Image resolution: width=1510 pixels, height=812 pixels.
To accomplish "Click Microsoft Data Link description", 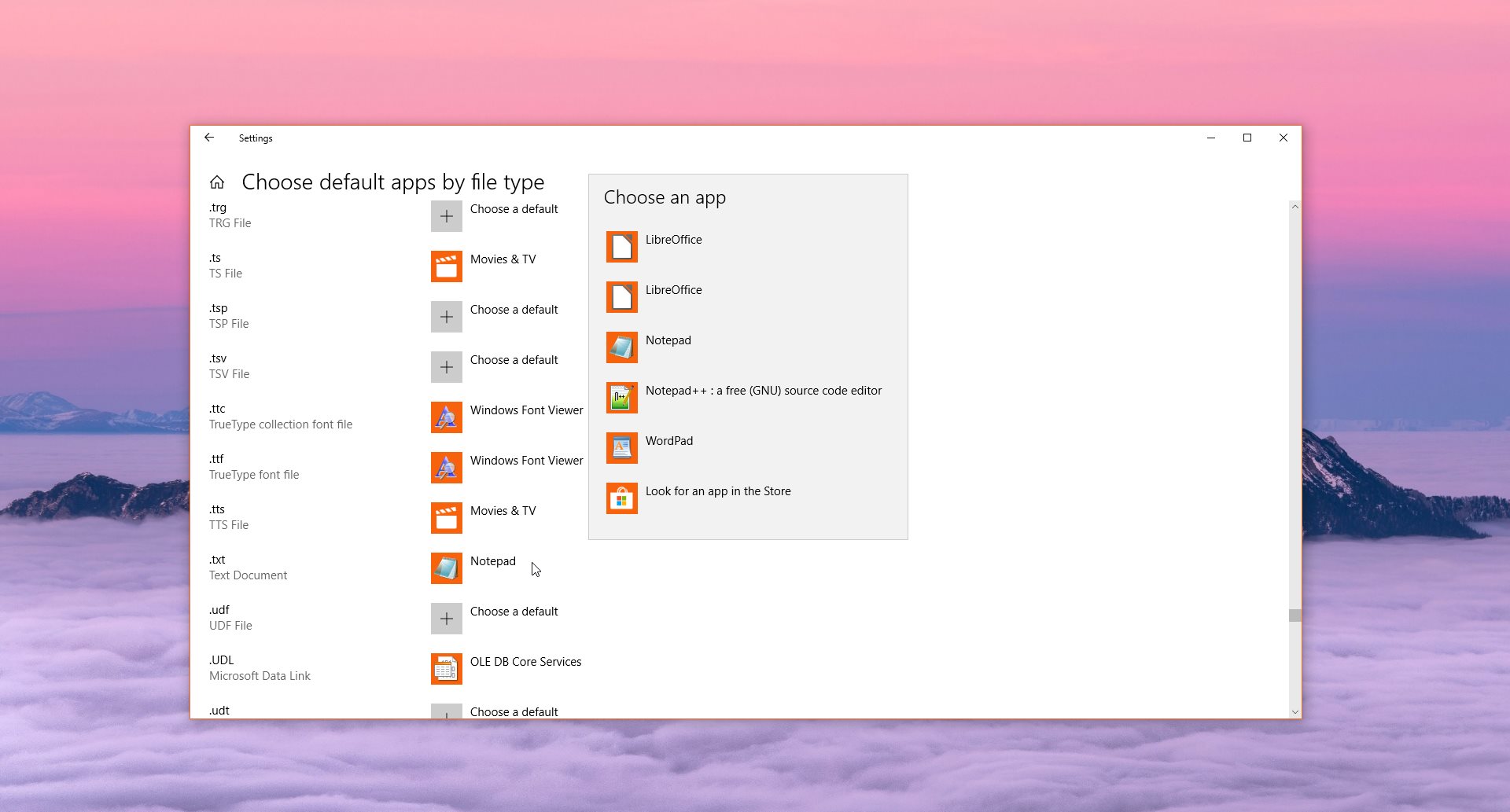I will [260, 676].
